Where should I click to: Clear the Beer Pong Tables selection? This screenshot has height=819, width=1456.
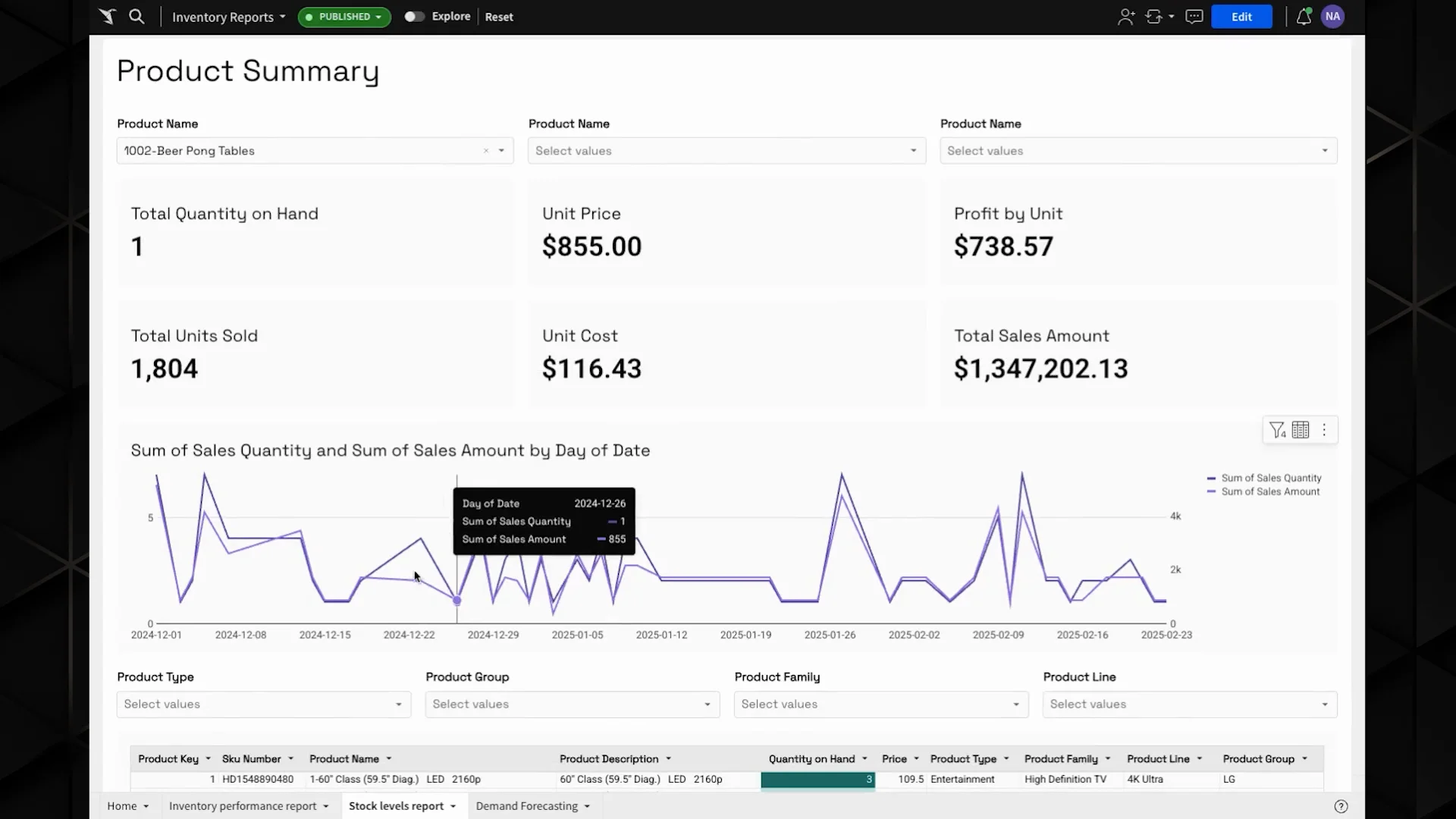click(486, 151)
